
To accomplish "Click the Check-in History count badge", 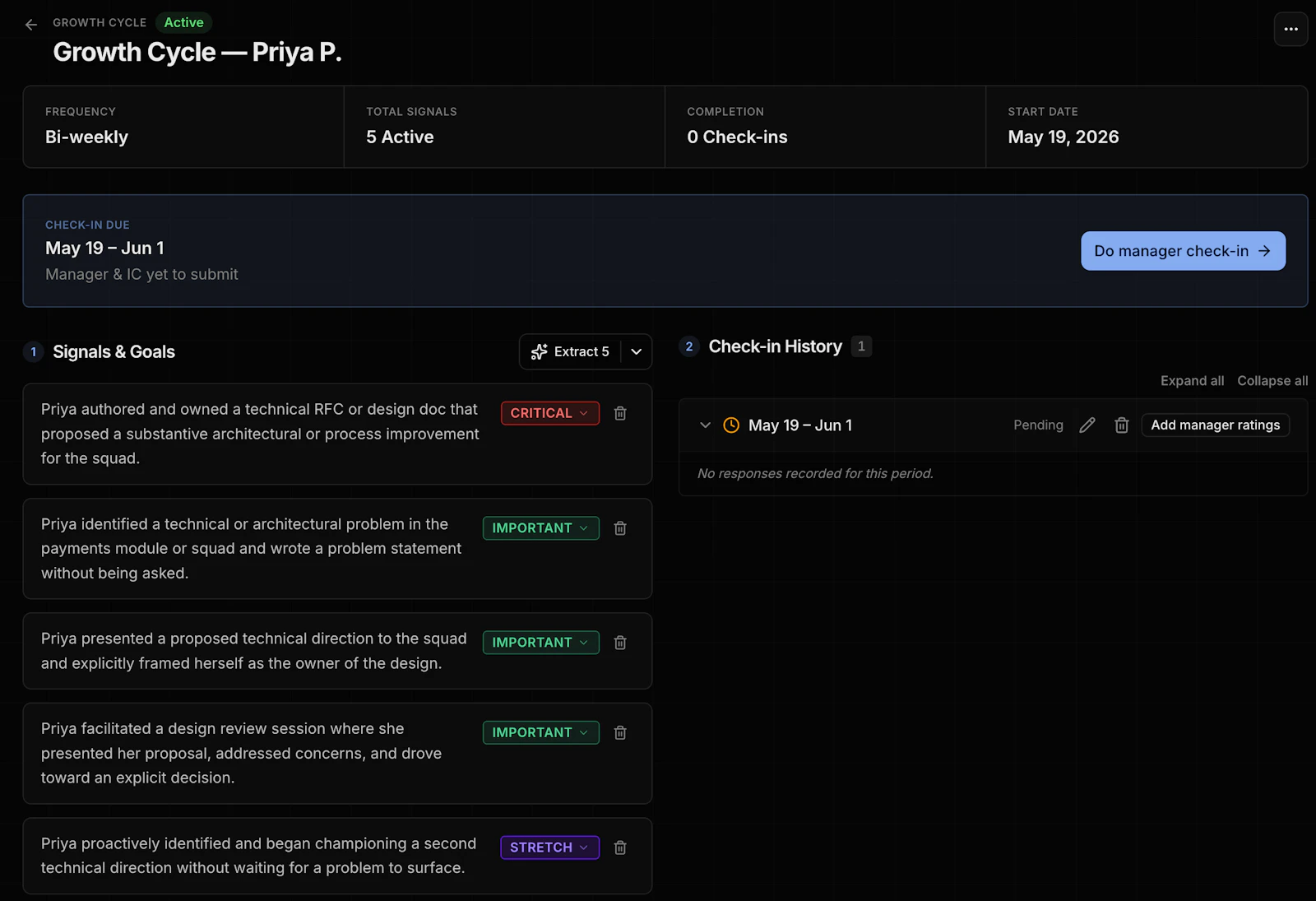I will (861, 346).
